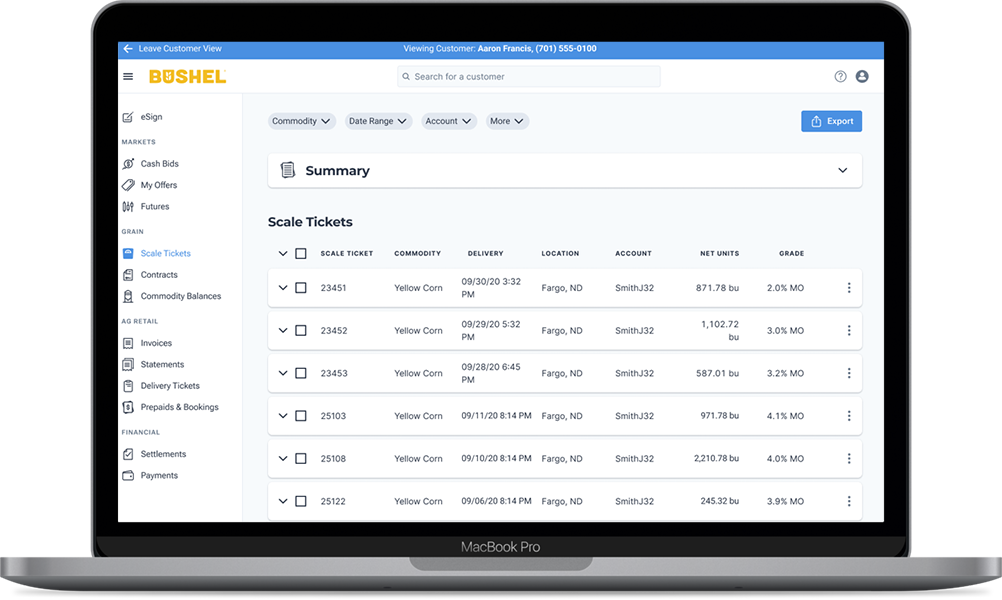Expand the Summary panel
Viewport: 1002px width, 600px height.
pos(842,171)
